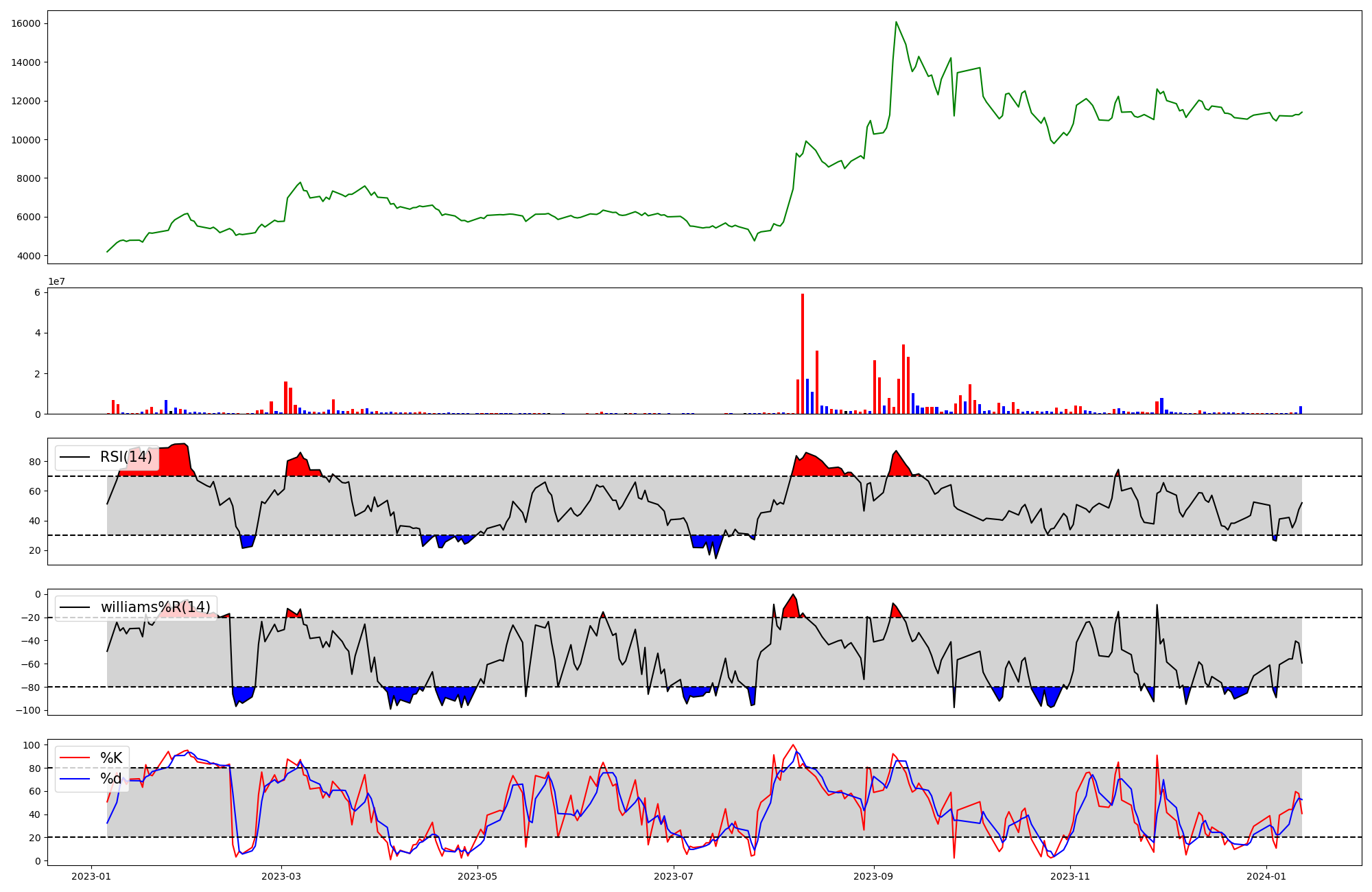Click the williams%R(14) legend label
The height and width of the screenshot is (892, 1372).
[x=155, y=607]
